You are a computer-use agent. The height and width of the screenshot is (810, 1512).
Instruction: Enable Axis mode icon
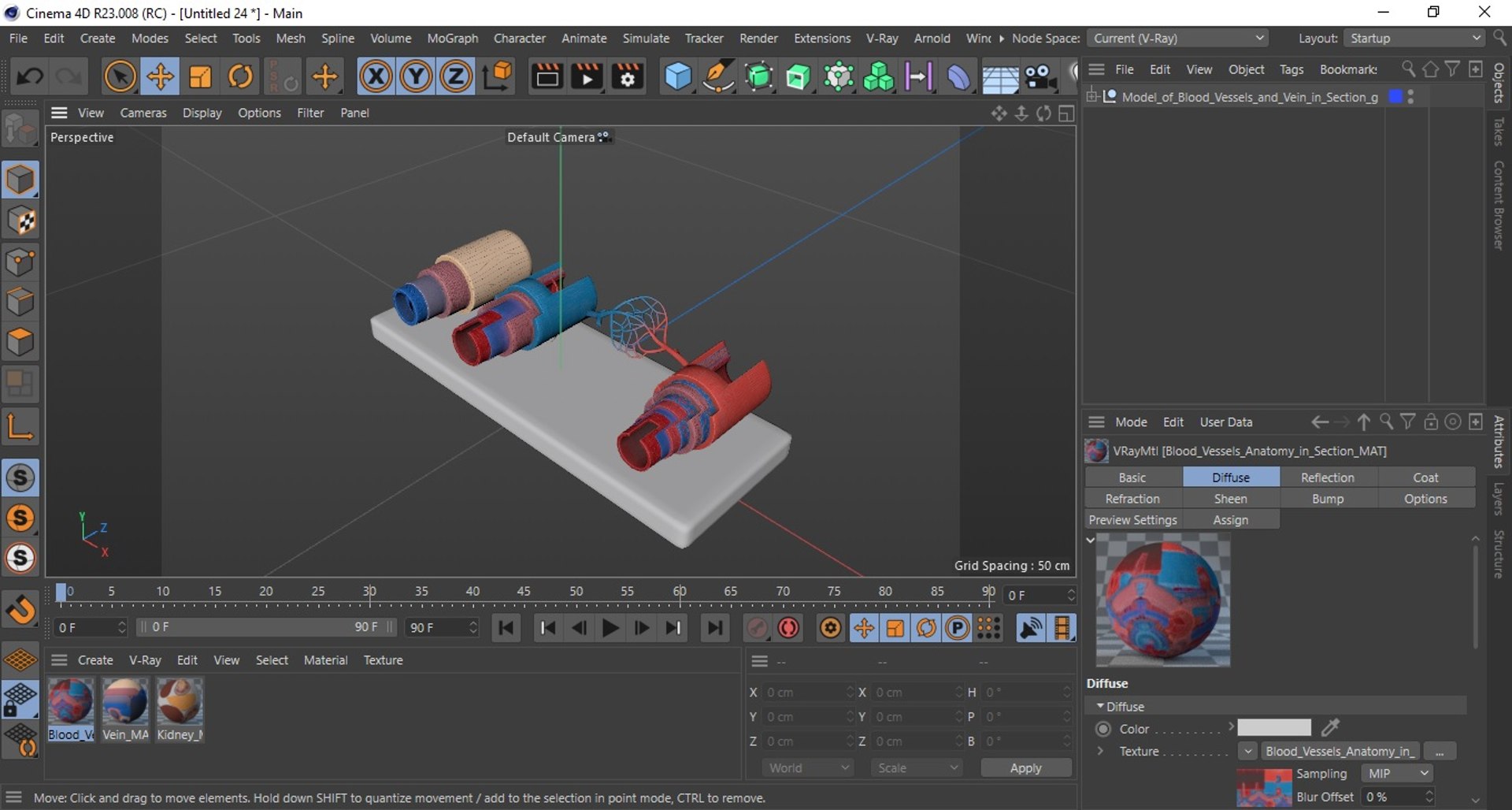[x=20, y=426]
